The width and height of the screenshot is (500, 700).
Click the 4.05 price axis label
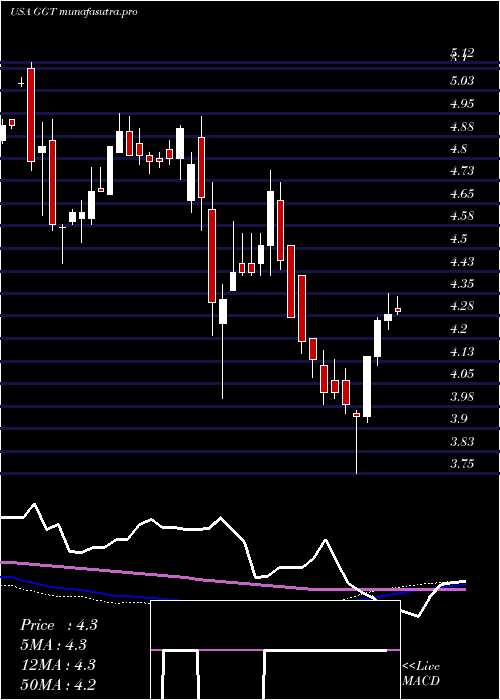pyautogui.click(x=462, y=374)
